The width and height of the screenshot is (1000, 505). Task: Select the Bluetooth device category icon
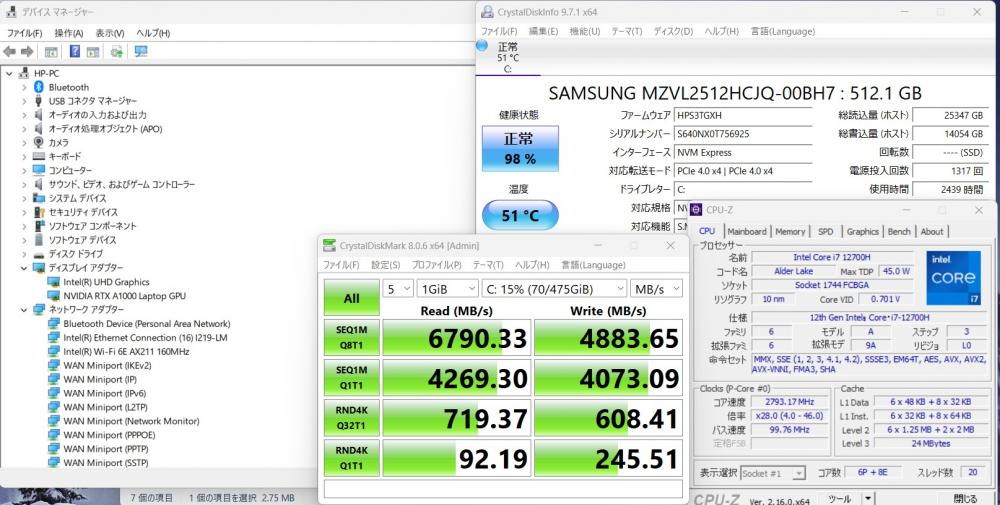click(x=39, y=87)
